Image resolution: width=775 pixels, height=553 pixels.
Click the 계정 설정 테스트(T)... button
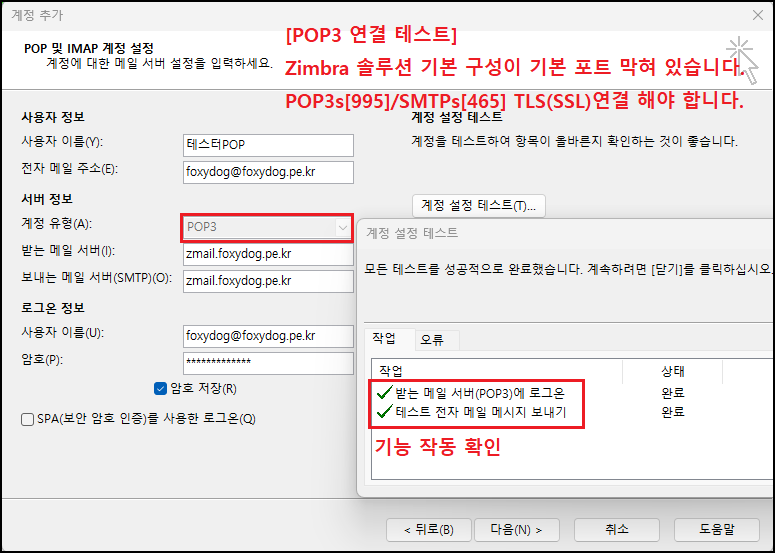click(x=478, y=206)
